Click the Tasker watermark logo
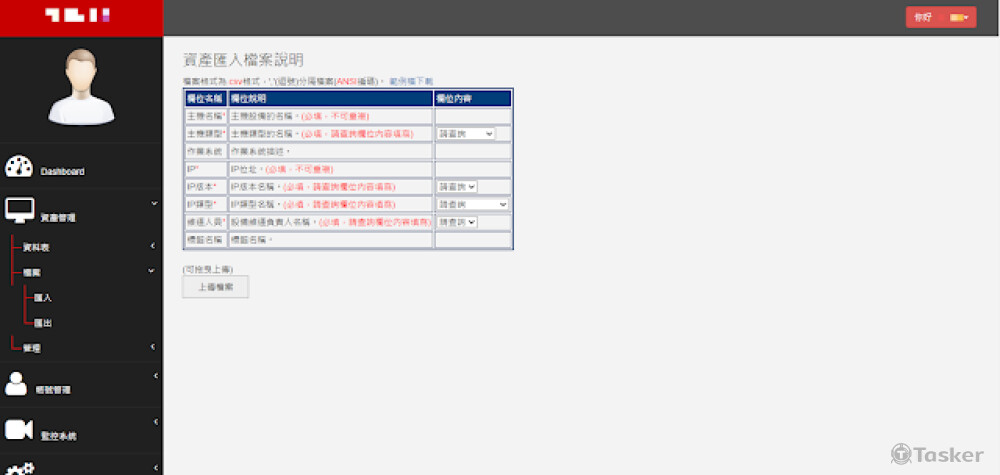The width and height of the screenshot is (1000, 475). pyautogui.click(x=937, y=454)
